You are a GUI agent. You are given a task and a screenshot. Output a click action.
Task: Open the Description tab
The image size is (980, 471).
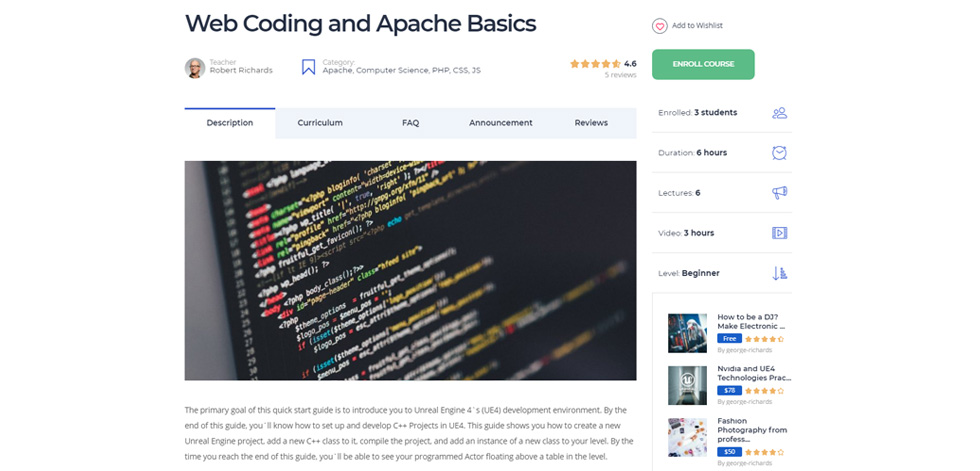click(230, 123)
